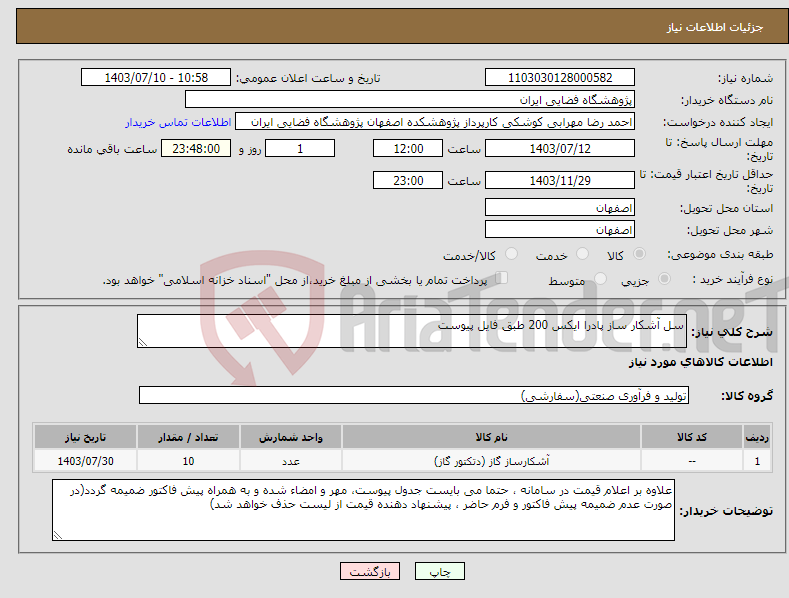The image size is (789, 598).
Task: Click the need number field 1103030128000582
Action: [x=560, y=78]
